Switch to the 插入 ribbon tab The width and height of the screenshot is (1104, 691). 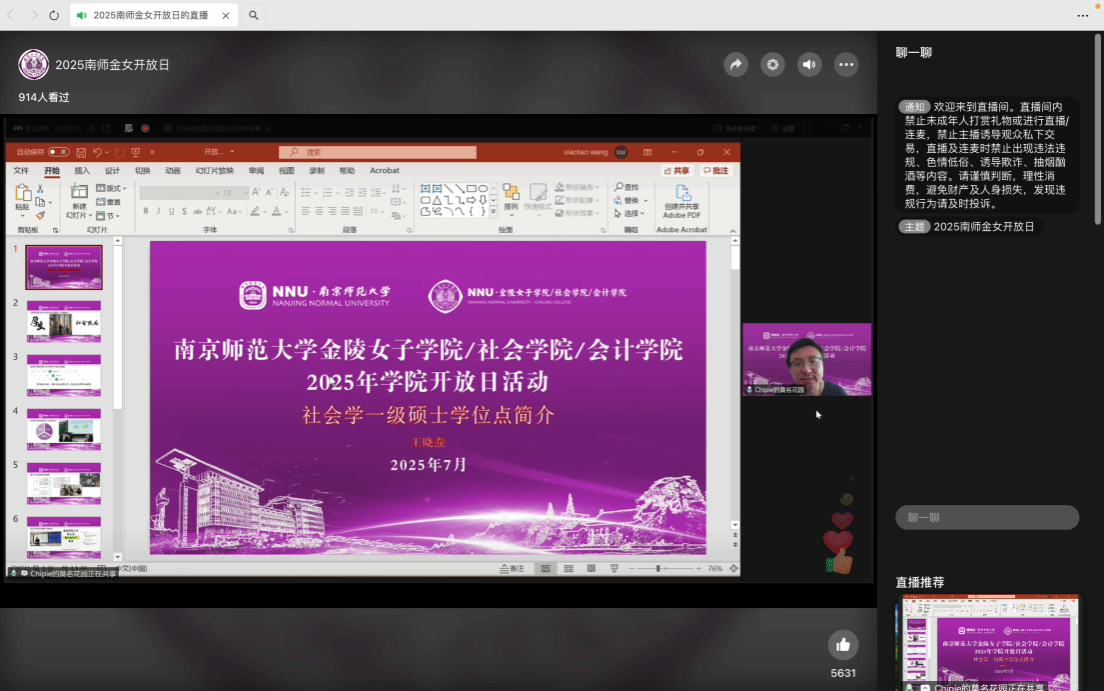point(82,171)
